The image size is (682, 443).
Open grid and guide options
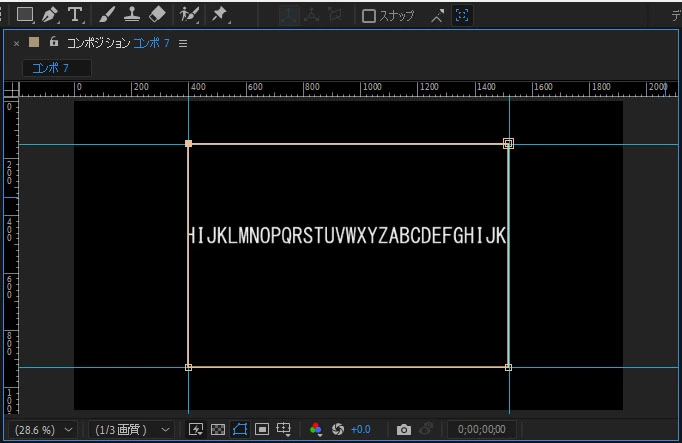pyautogui.click(x=284, y=430)
